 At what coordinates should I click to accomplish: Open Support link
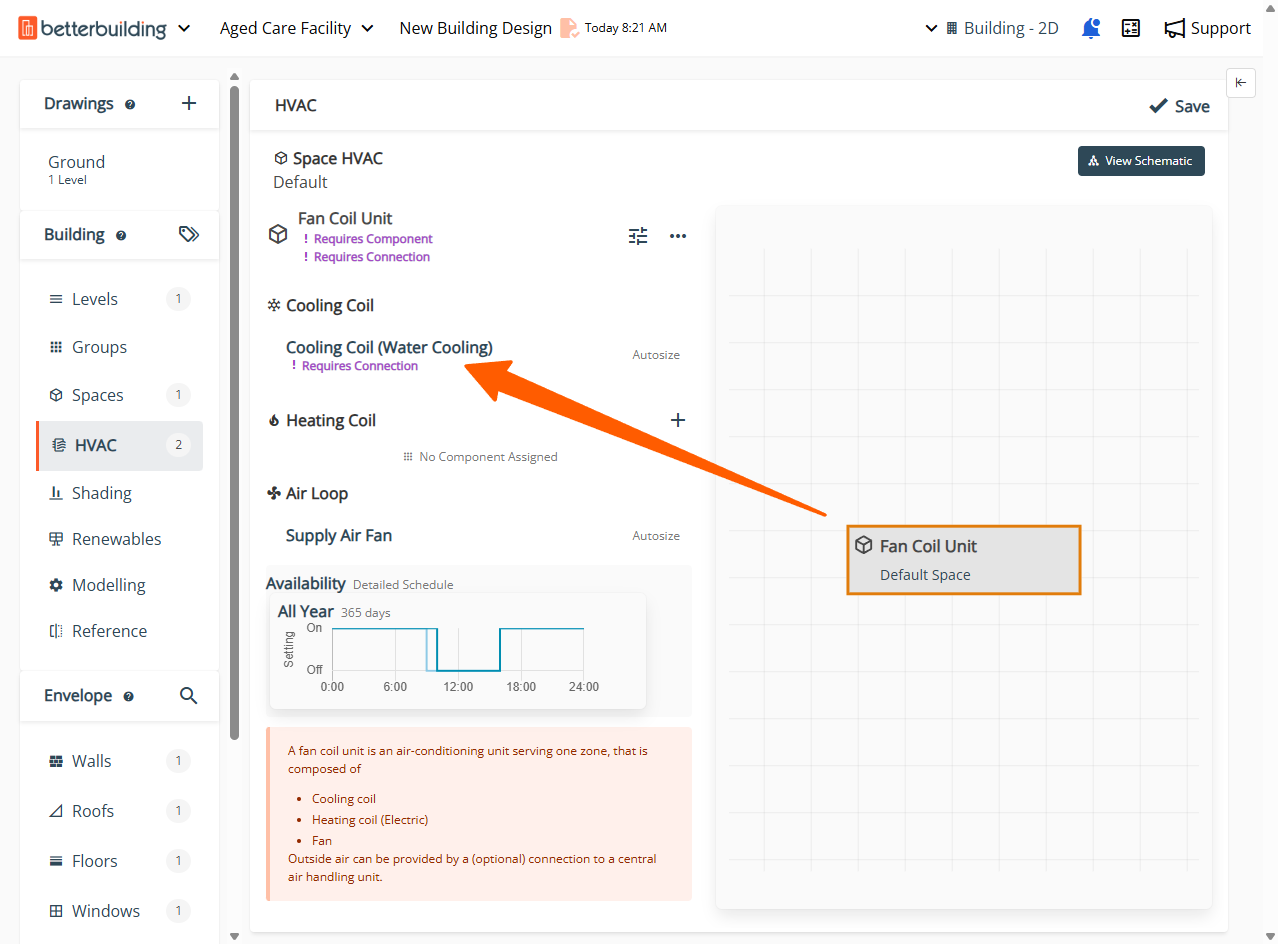[x=1208, y=28]
